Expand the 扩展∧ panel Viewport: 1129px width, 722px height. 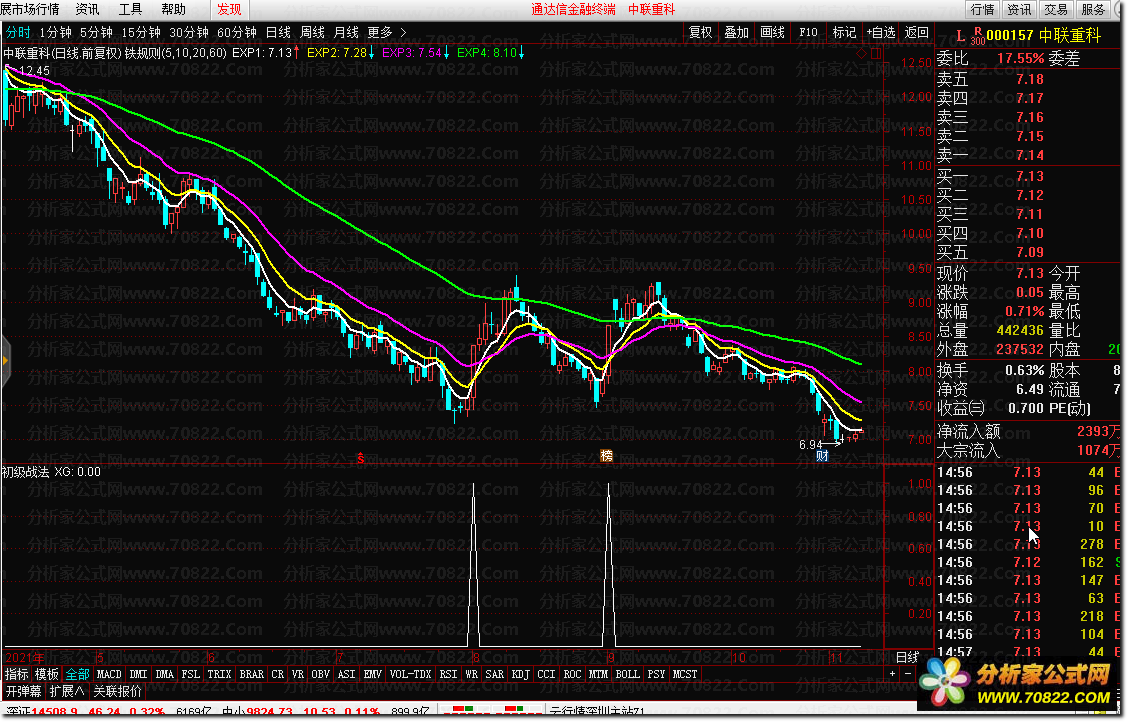click(x=66, y=692)
